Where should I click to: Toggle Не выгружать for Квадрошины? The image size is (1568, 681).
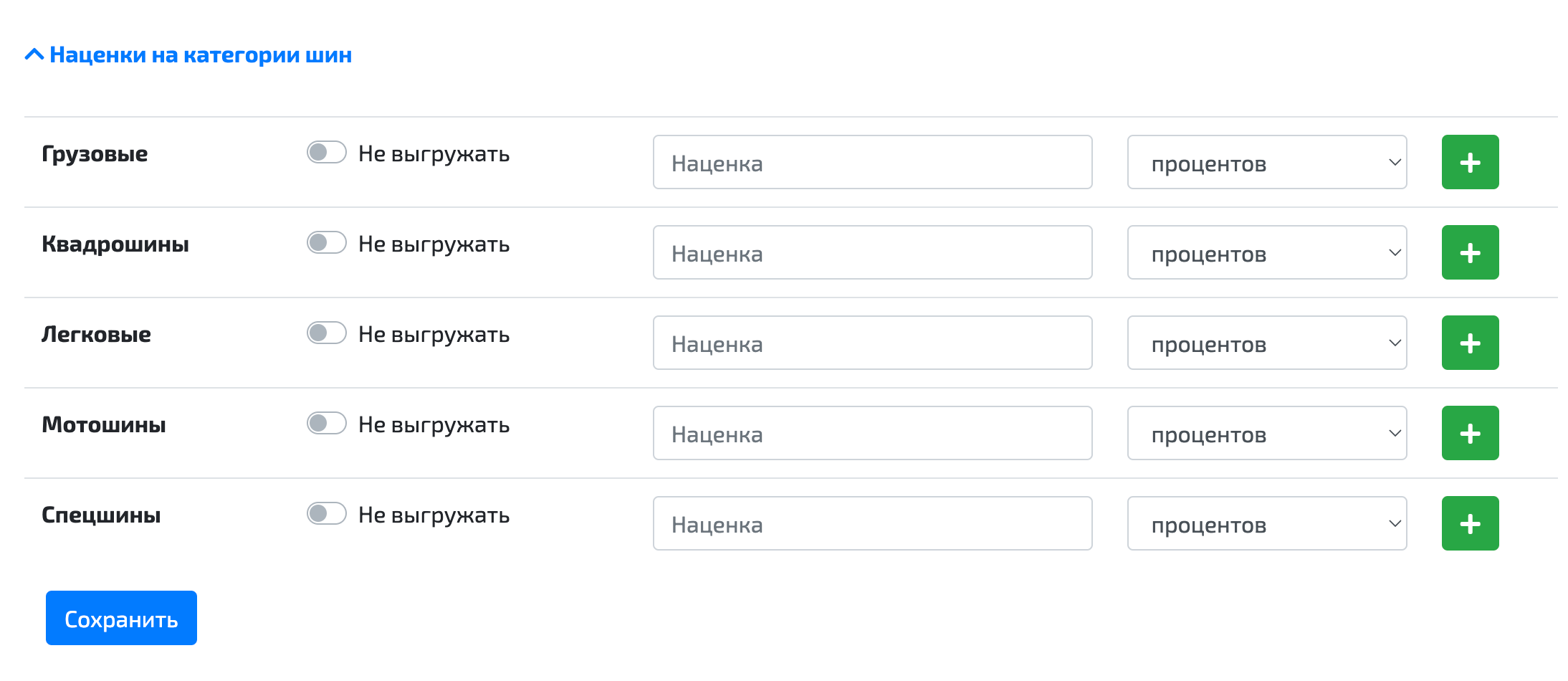click(326, 243)
